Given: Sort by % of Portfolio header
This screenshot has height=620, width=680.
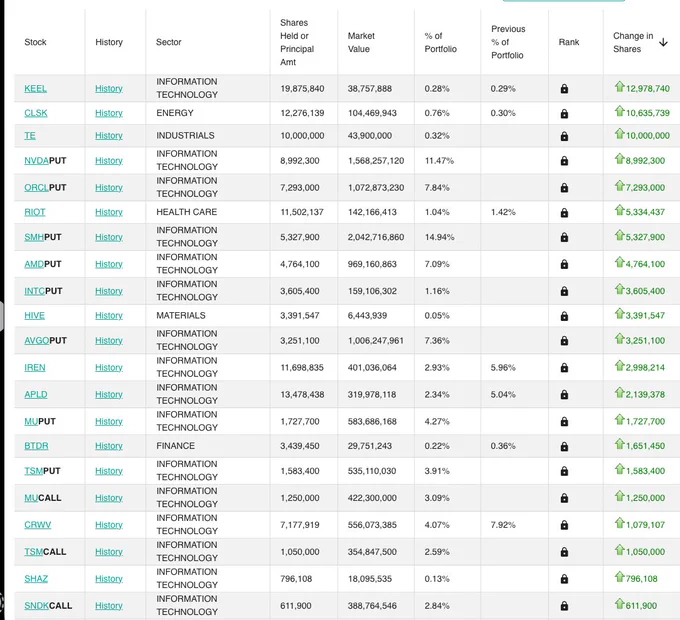Looking at the screenshot, I should [x=440, y=42].
